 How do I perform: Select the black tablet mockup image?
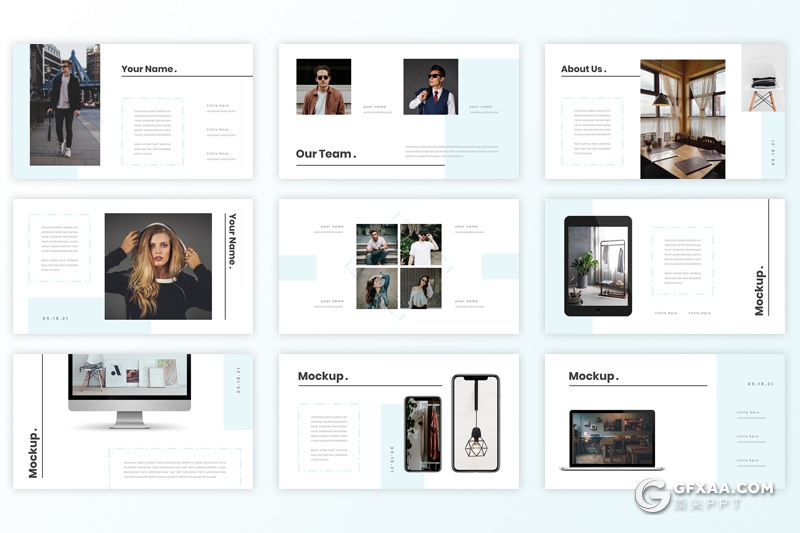[x=598, y=266]
